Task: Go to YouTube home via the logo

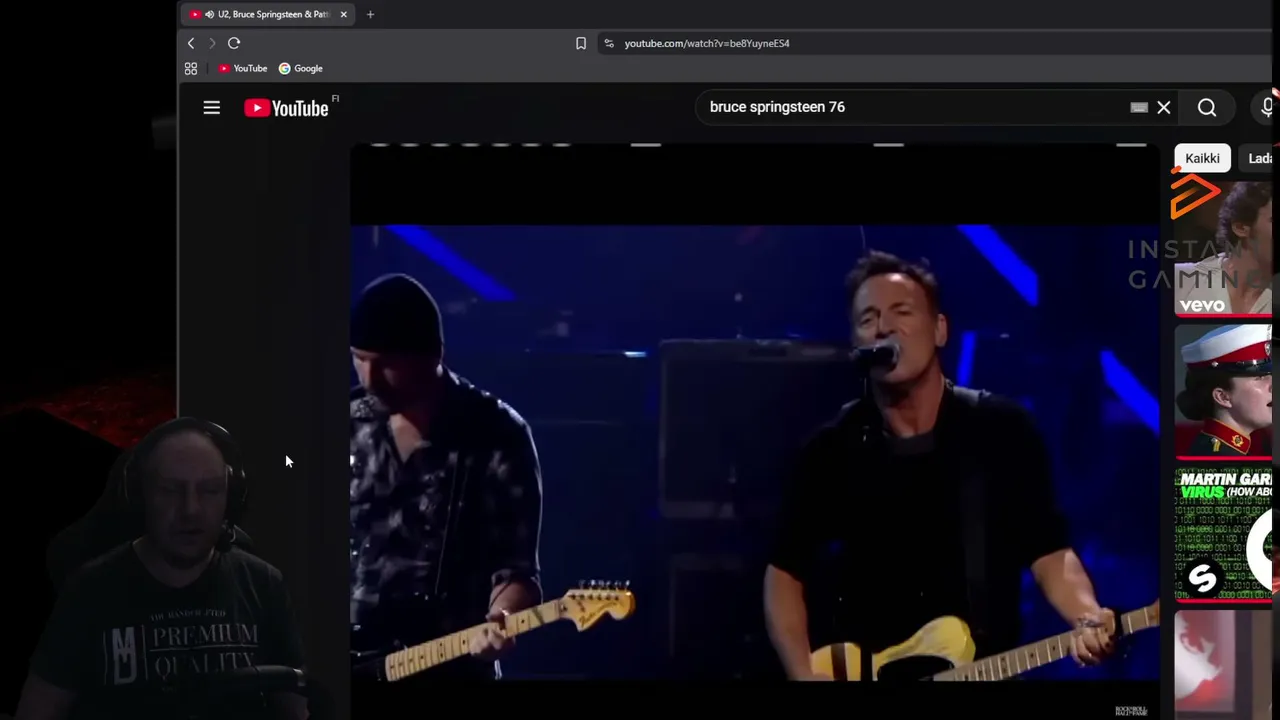Action: point(287,108)
